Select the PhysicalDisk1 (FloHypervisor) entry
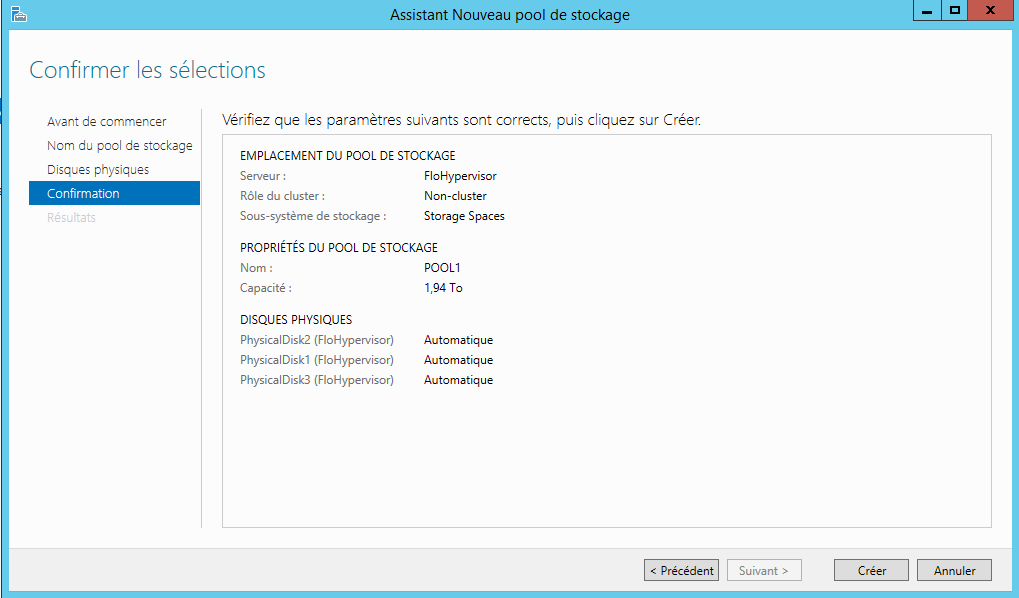 tap(317, 360)
